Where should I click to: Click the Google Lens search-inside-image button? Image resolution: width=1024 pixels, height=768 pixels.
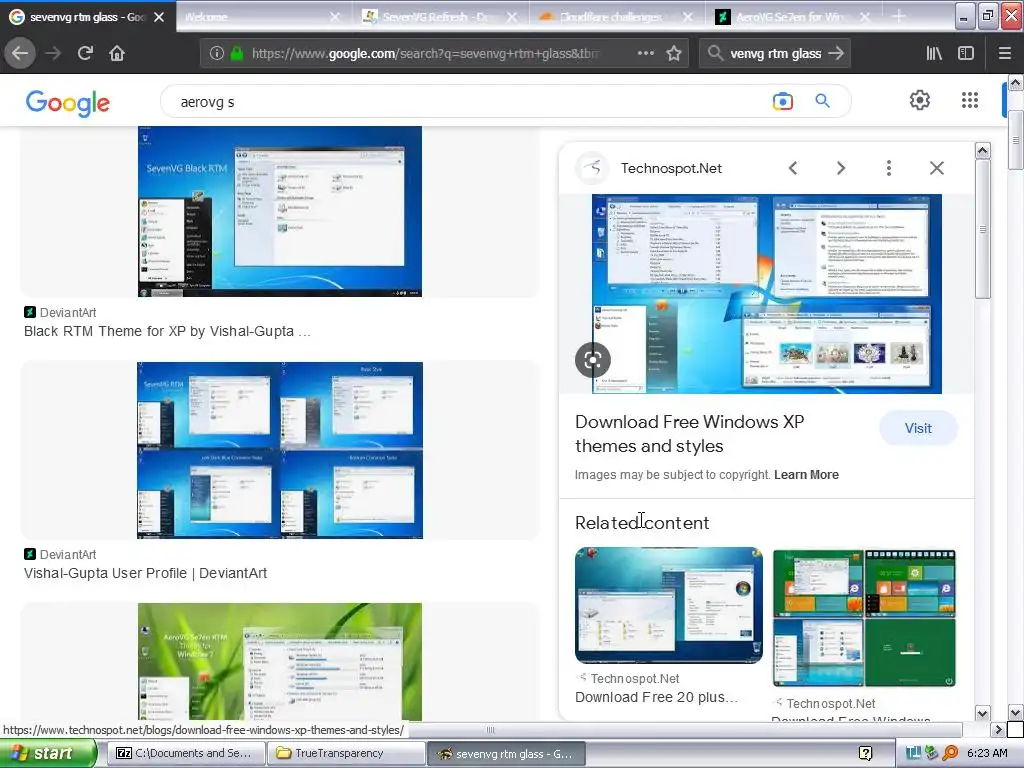(x=592, y=360)
